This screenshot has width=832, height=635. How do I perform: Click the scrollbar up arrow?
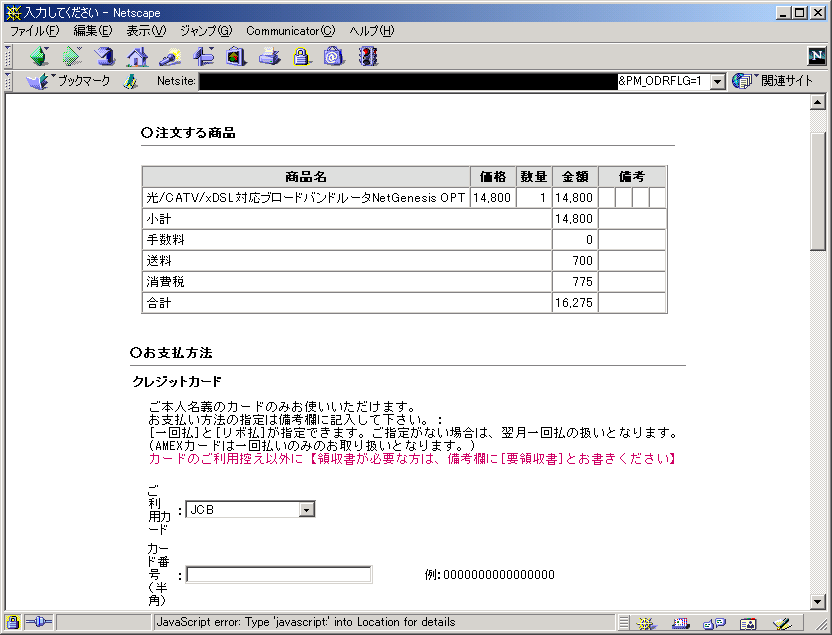818,102
